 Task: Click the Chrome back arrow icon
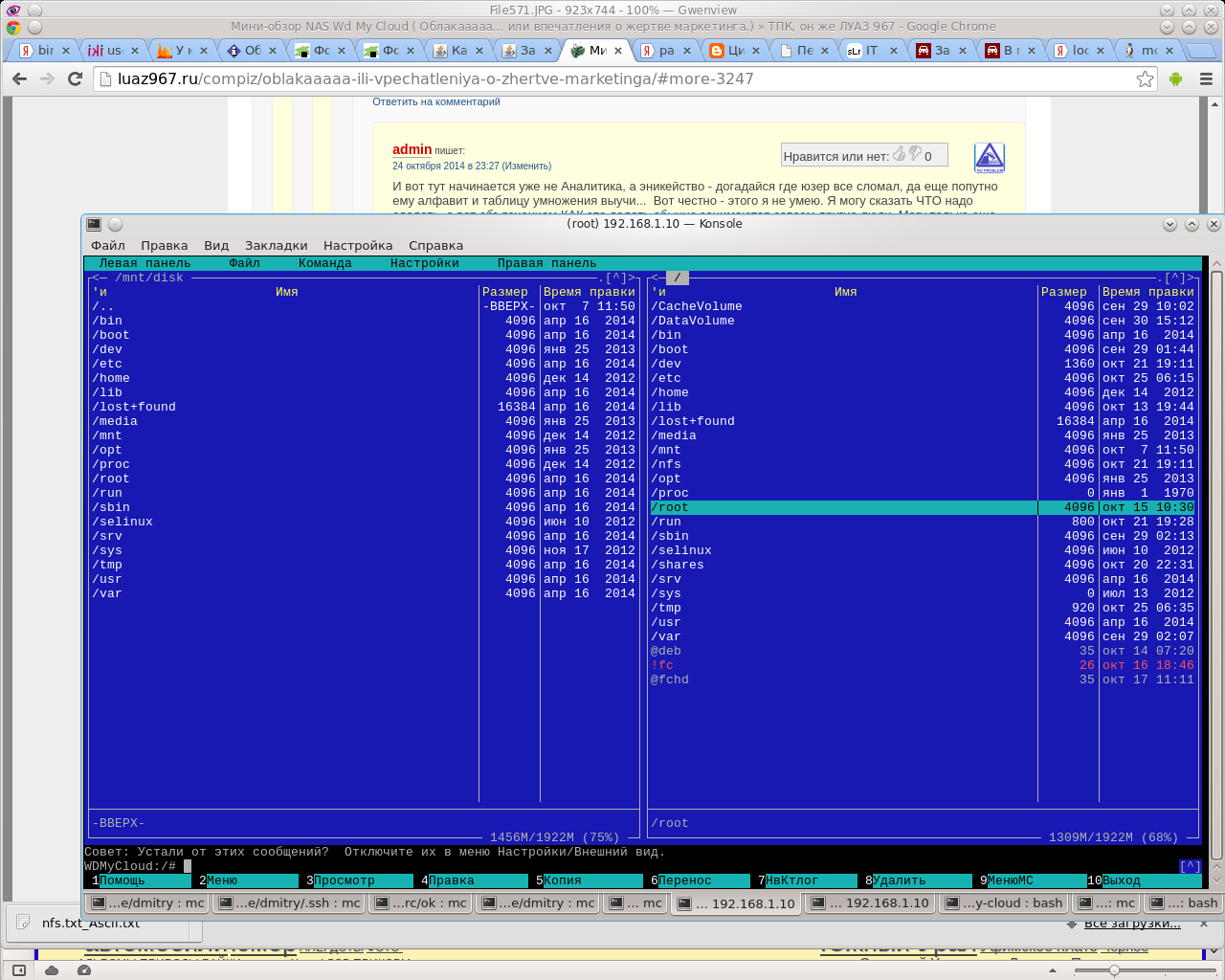pos(19,79)
